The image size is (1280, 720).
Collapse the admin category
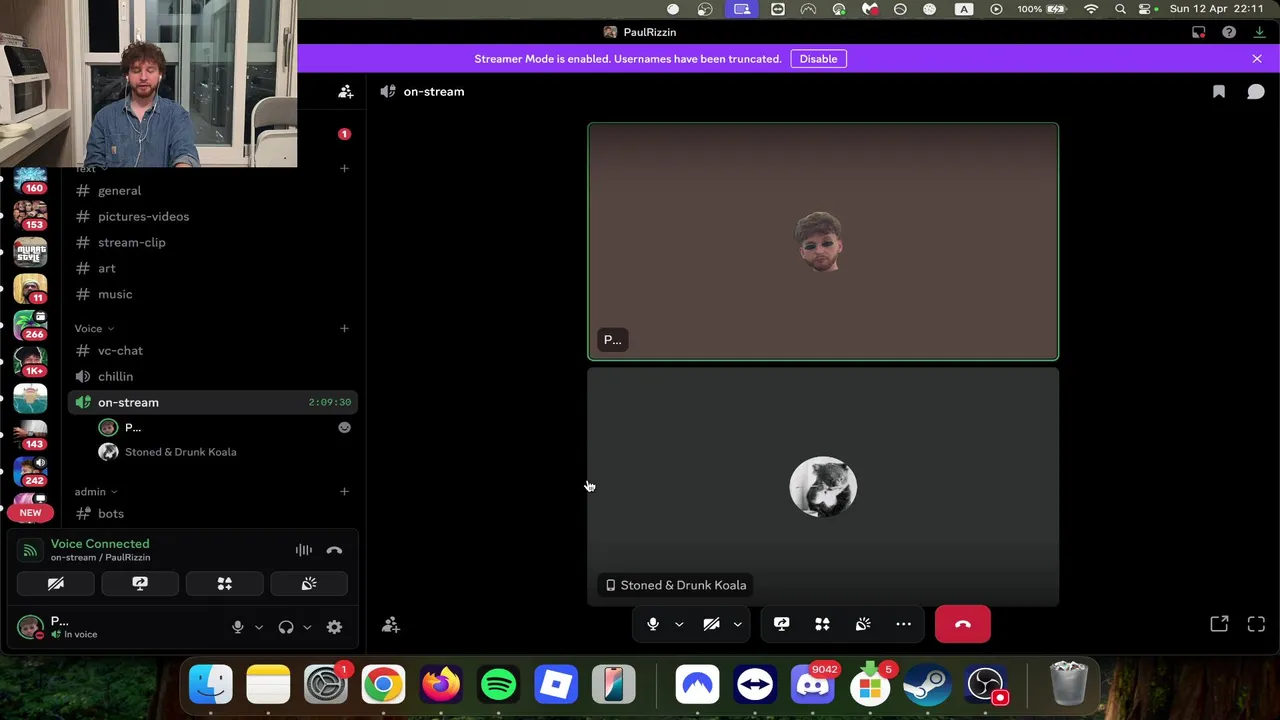(96, 491)
